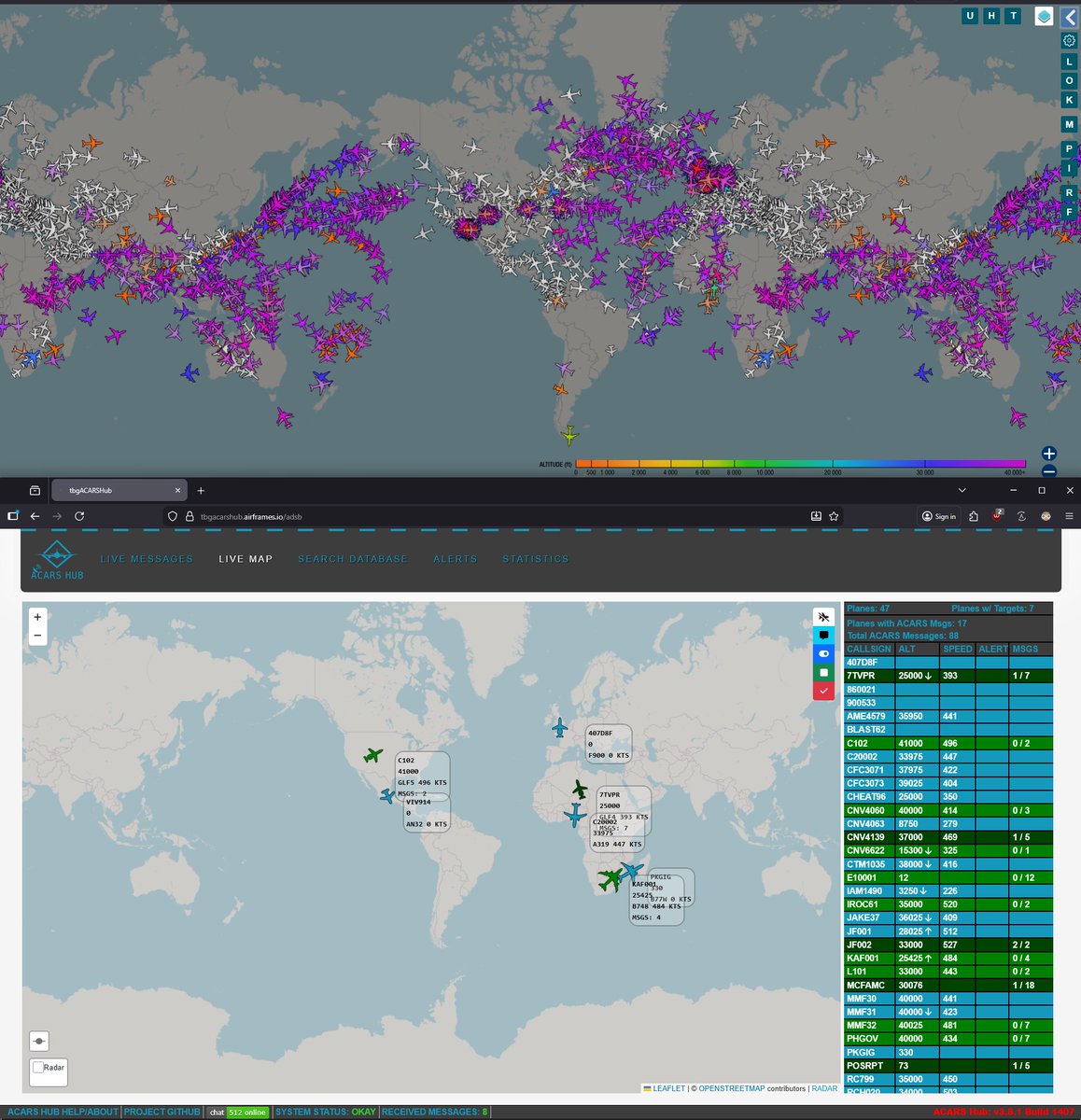Toggle the K map option button
Viewport: 1081px width, 1120px height.
click(1070, 100)
